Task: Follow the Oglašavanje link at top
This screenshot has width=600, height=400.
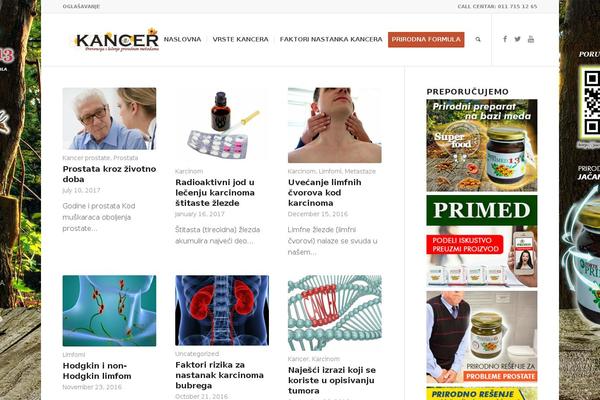Action: coord(81,7)
